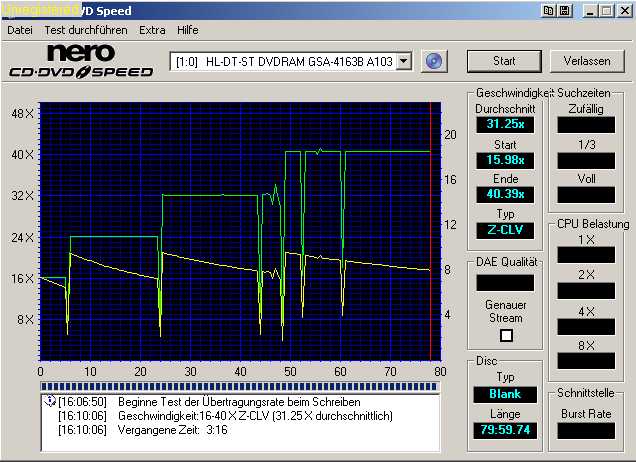The width and height of the screenshot is (636, 462).
Task: Click the red end marker line in graph
Action: 430,231
